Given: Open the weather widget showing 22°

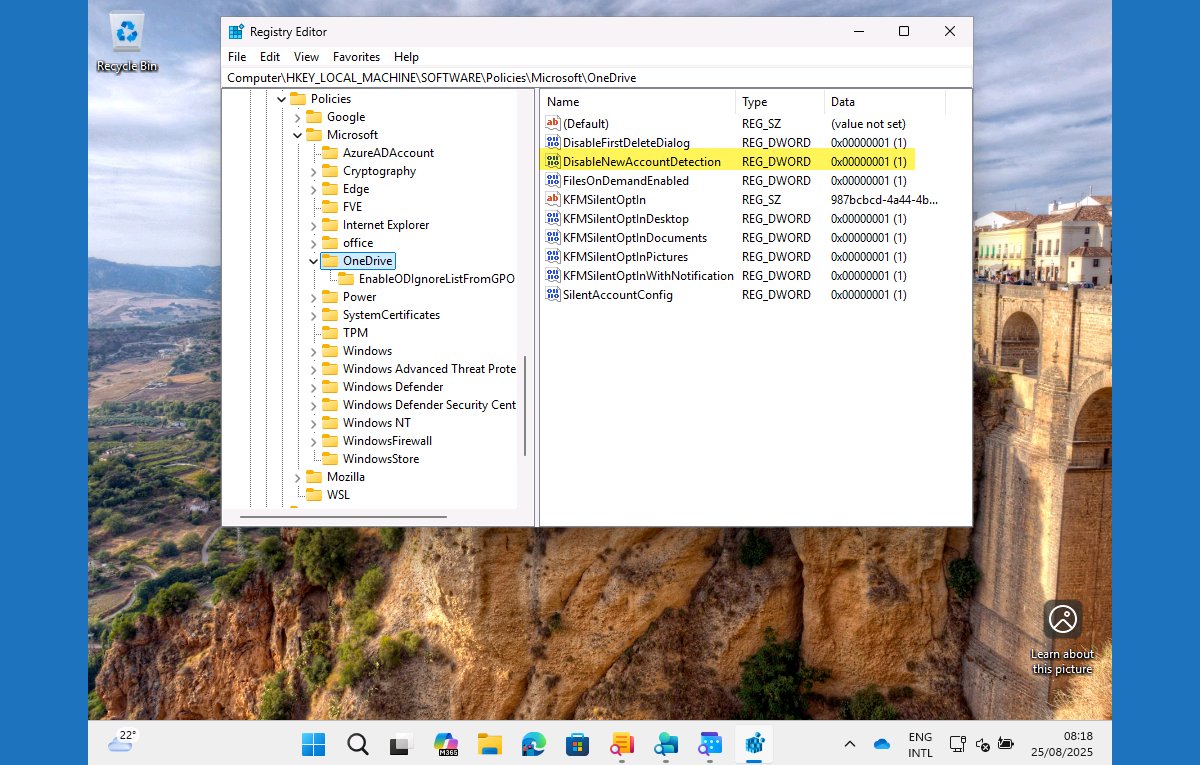Looking at the screenshot, I should click(x=123, y=741).
